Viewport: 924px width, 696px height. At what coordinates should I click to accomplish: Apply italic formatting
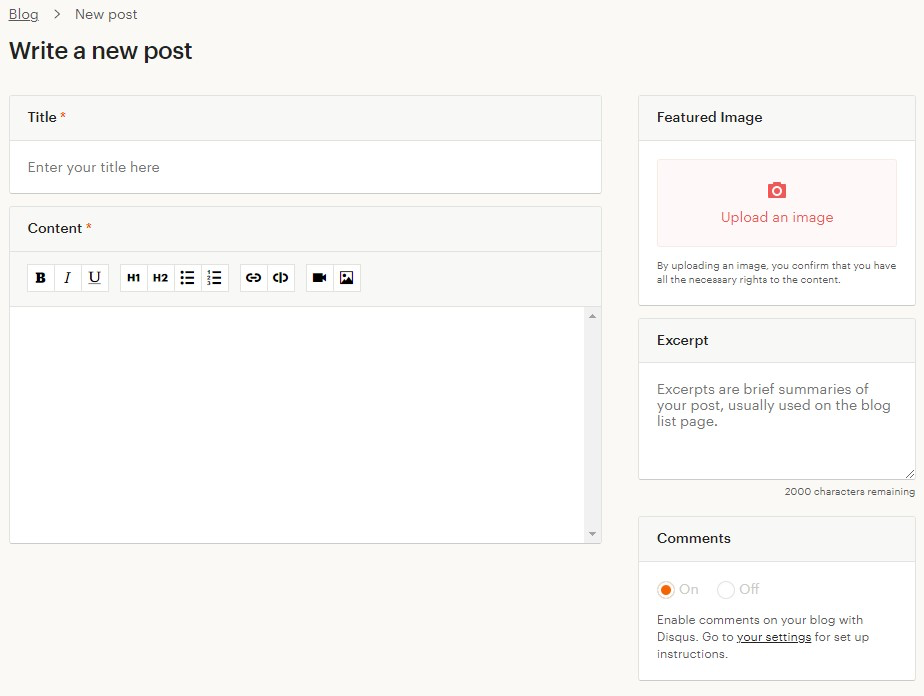(68, 278)
